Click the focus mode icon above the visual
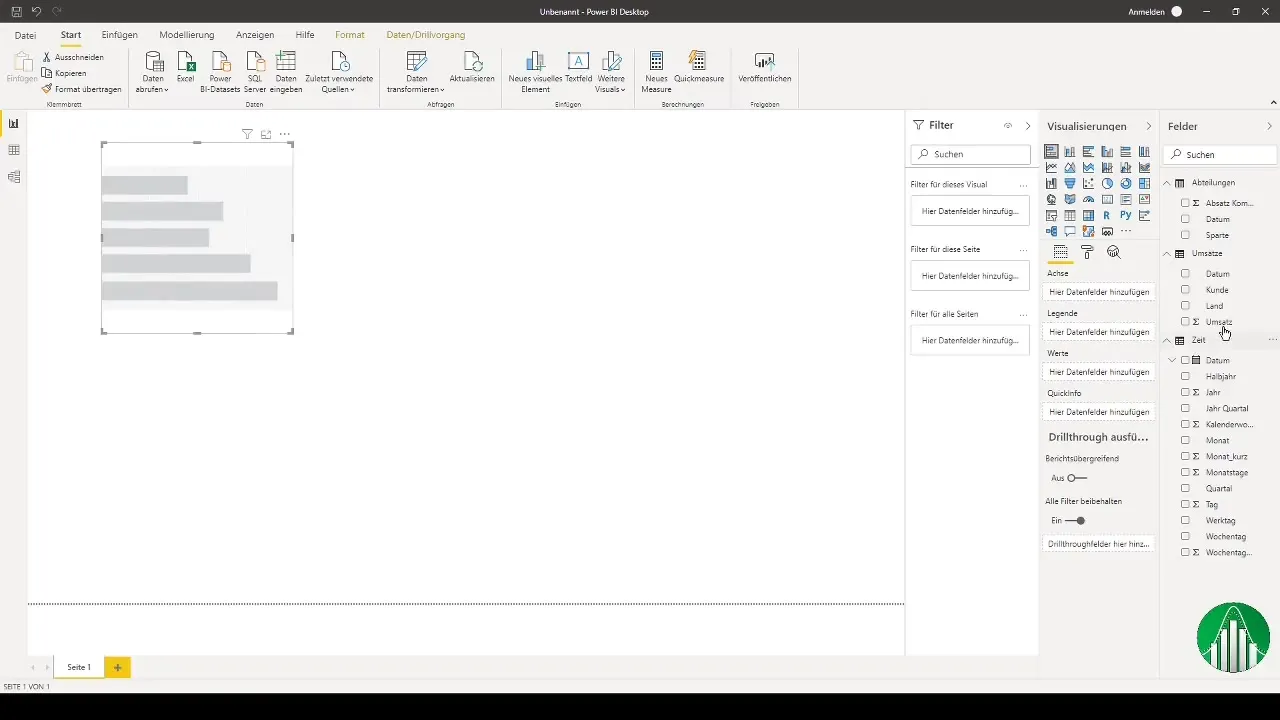 [x=266, y=134]
